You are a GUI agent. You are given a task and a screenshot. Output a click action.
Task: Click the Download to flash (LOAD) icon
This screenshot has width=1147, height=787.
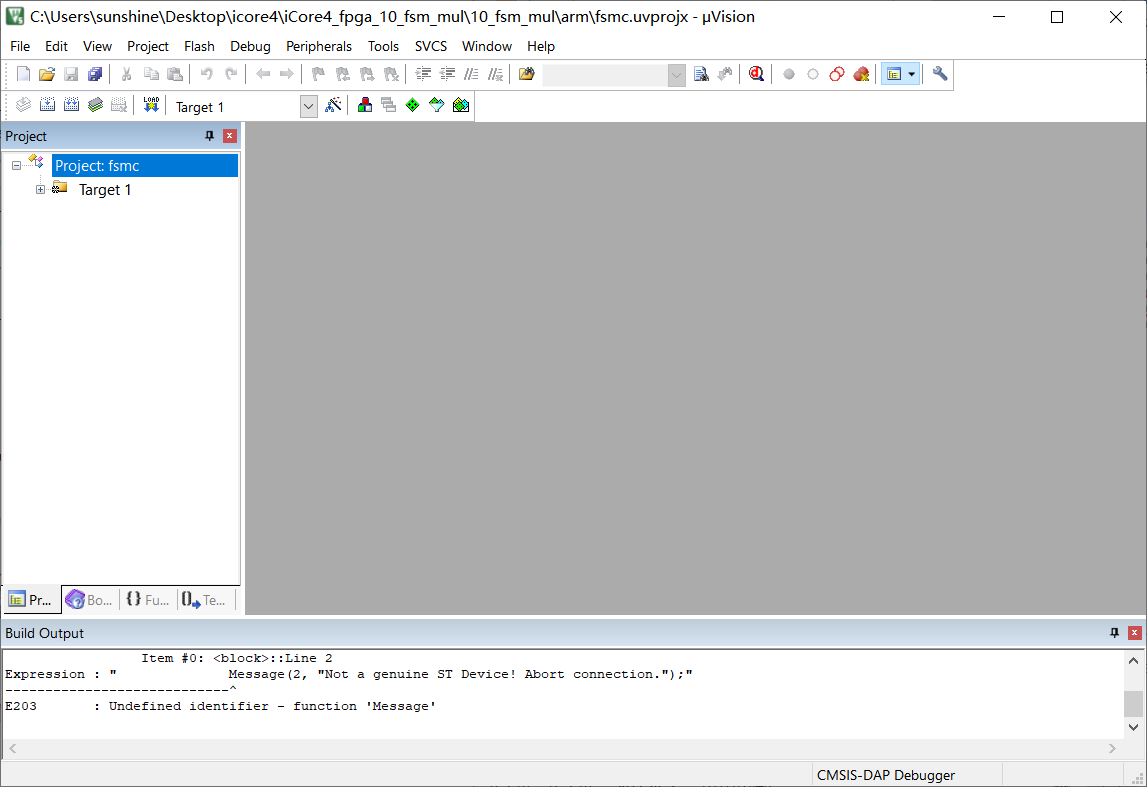pyautogui.click(x=151, y=105)
